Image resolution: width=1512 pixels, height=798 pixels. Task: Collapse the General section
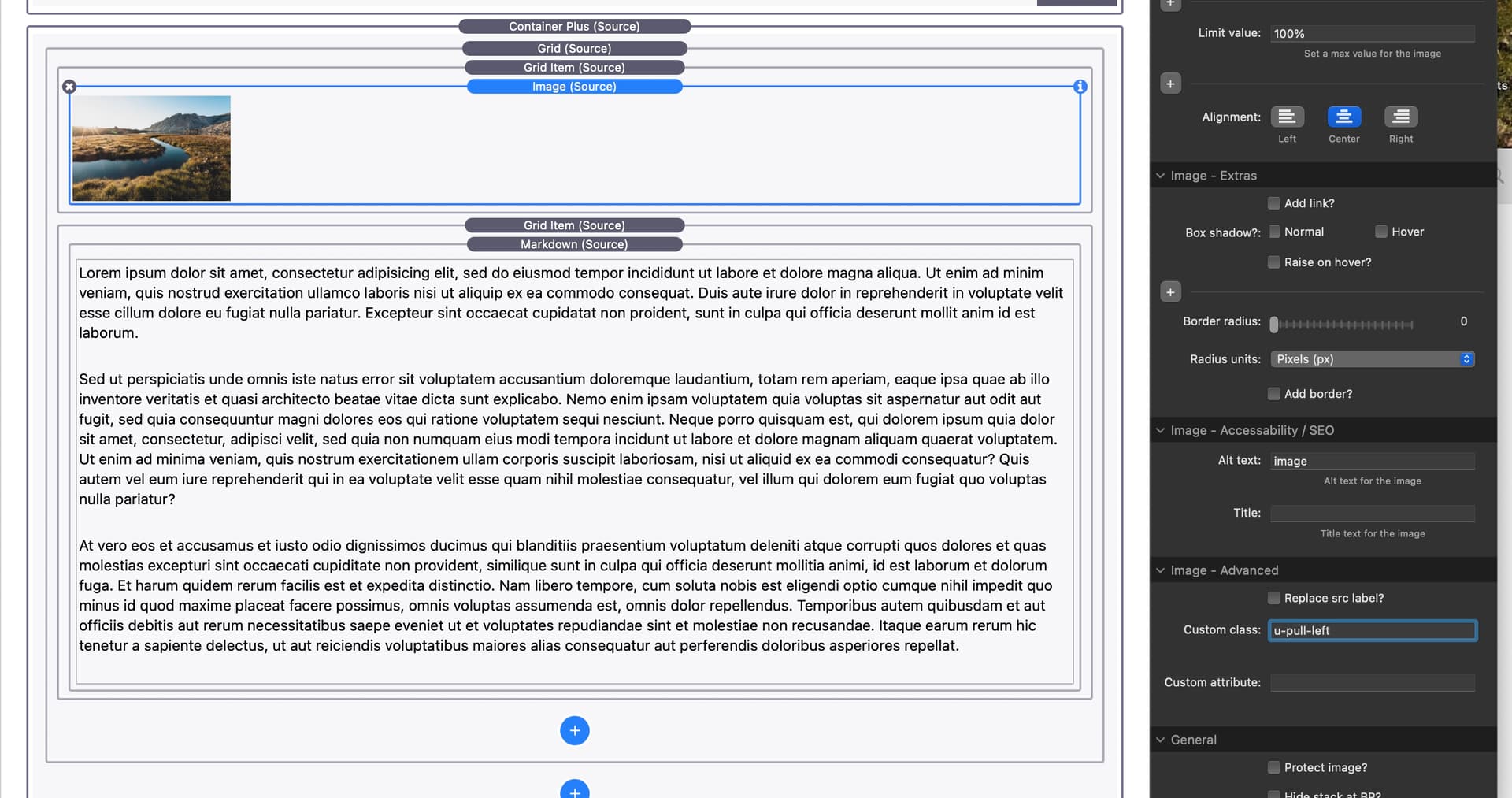click(1160, 740)
